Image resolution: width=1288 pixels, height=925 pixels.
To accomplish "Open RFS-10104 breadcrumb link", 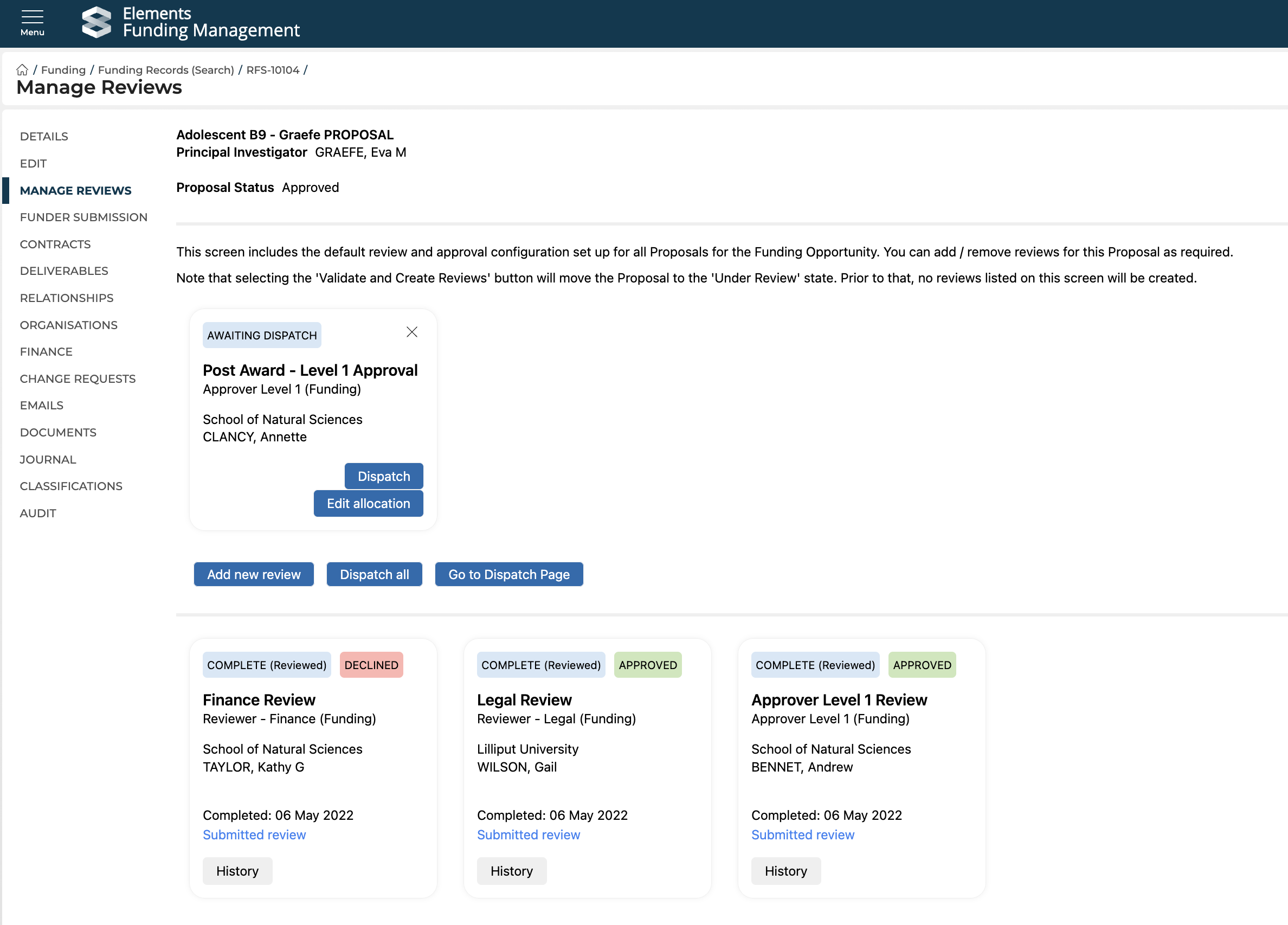I will pyautogui.click(x=273, y=70).
